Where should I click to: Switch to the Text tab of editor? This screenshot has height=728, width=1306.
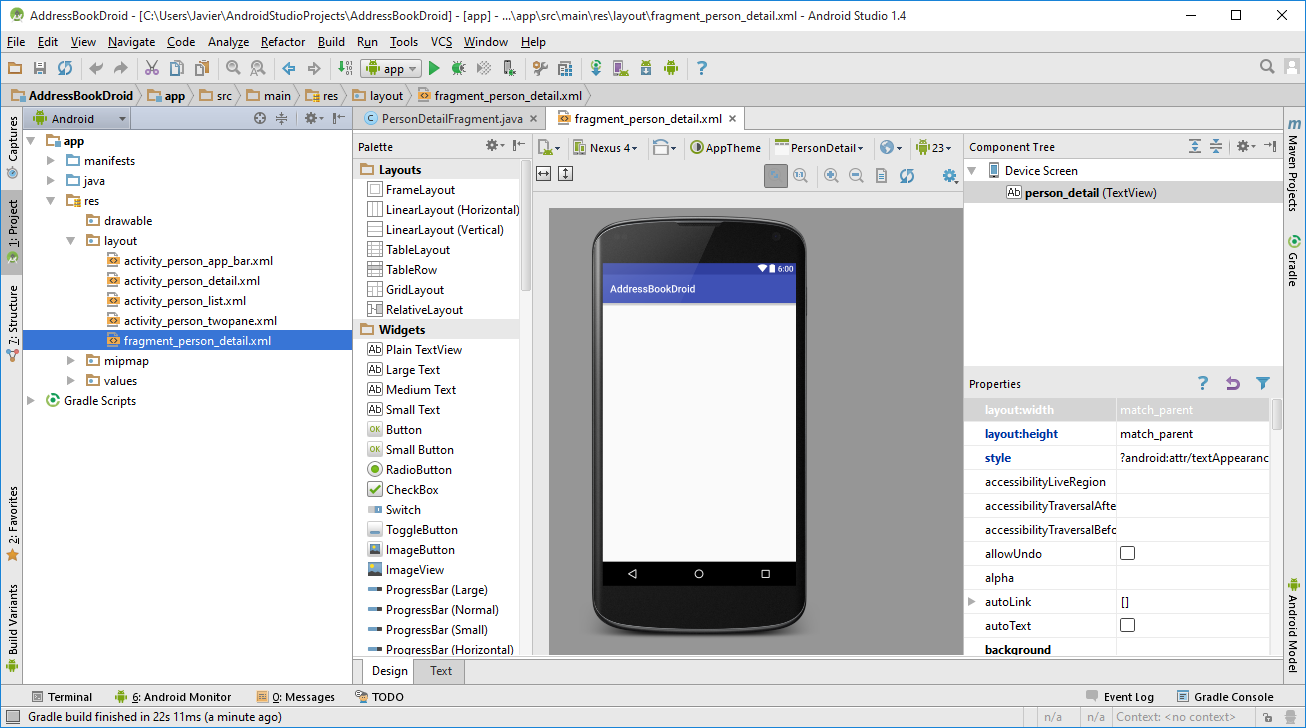(440, 671)
